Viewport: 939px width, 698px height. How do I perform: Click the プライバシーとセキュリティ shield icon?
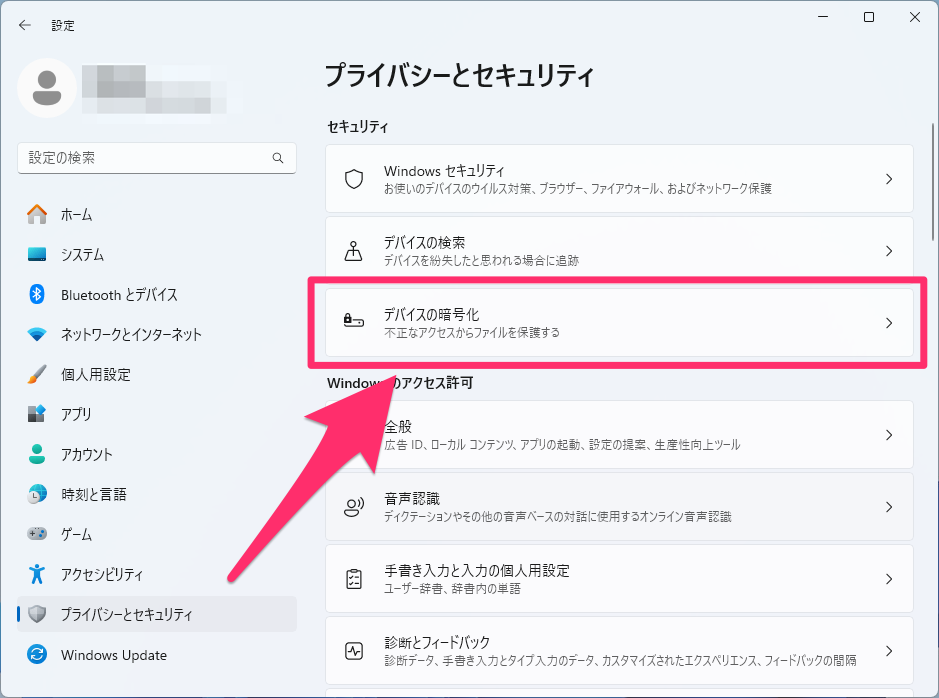coord(37,614)
